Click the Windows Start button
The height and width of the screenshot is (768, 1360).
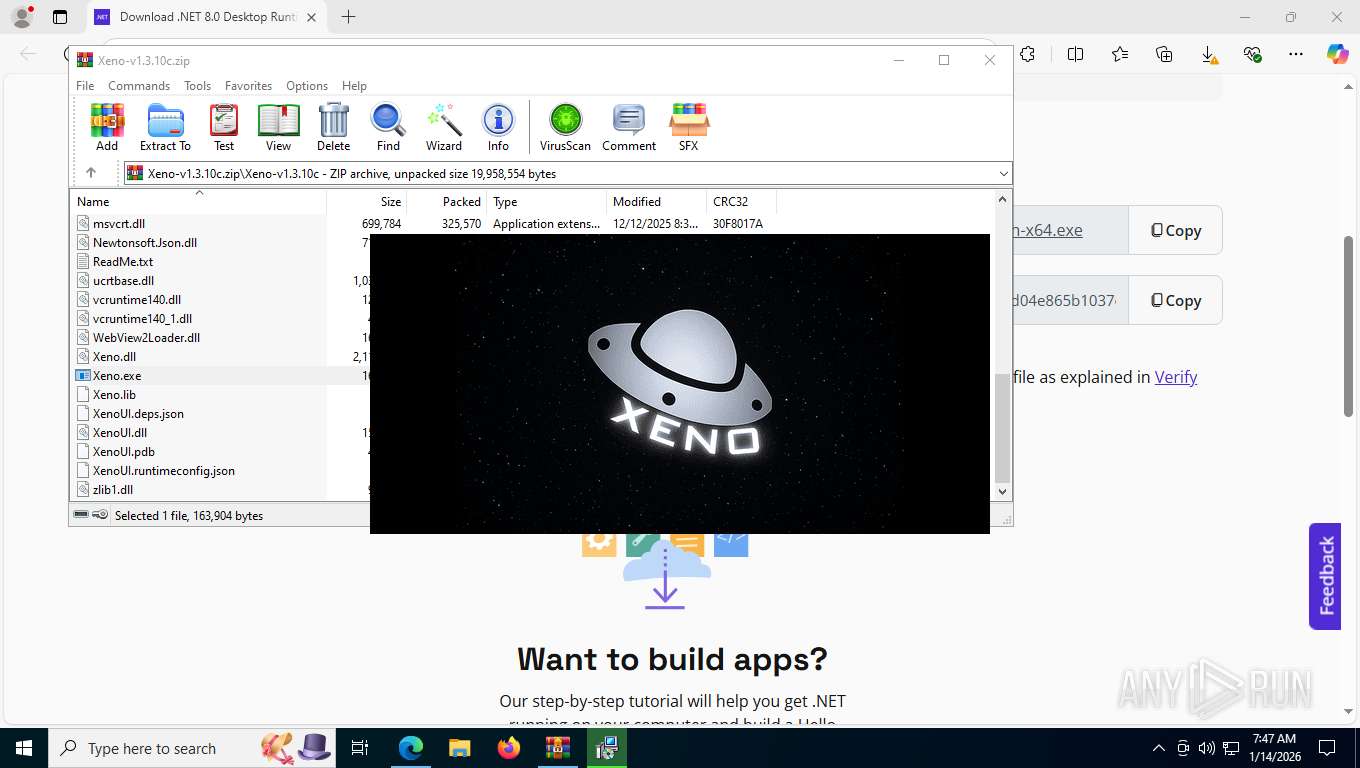point(24,748)
